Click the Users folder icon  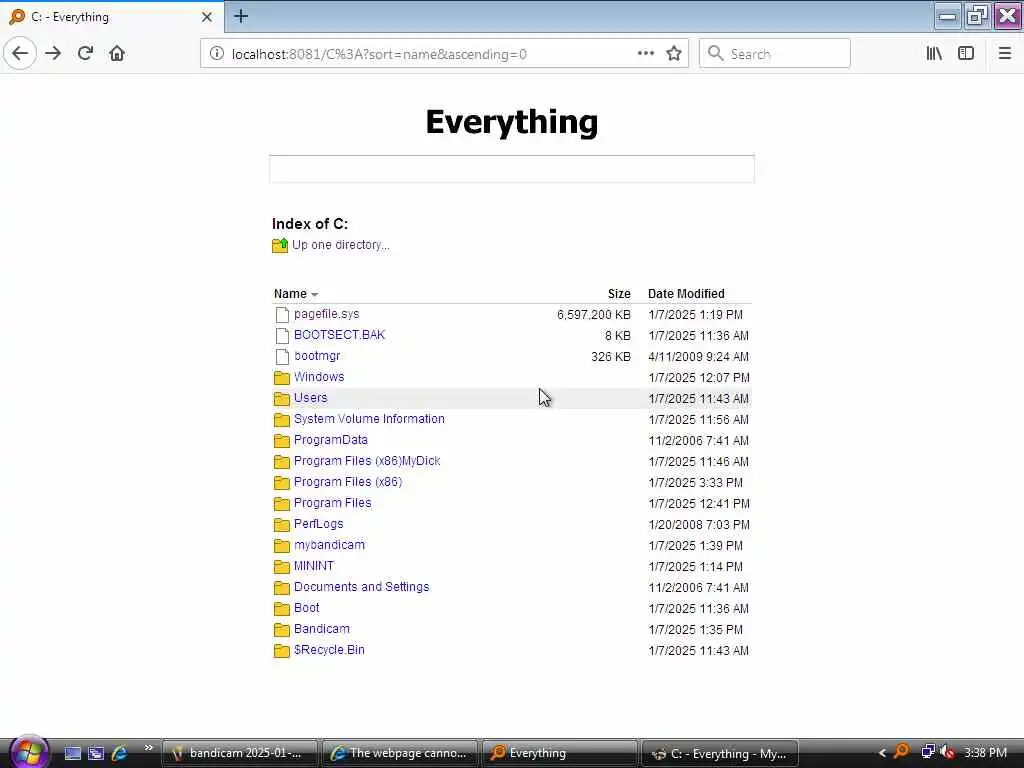[x=281, y=398]
